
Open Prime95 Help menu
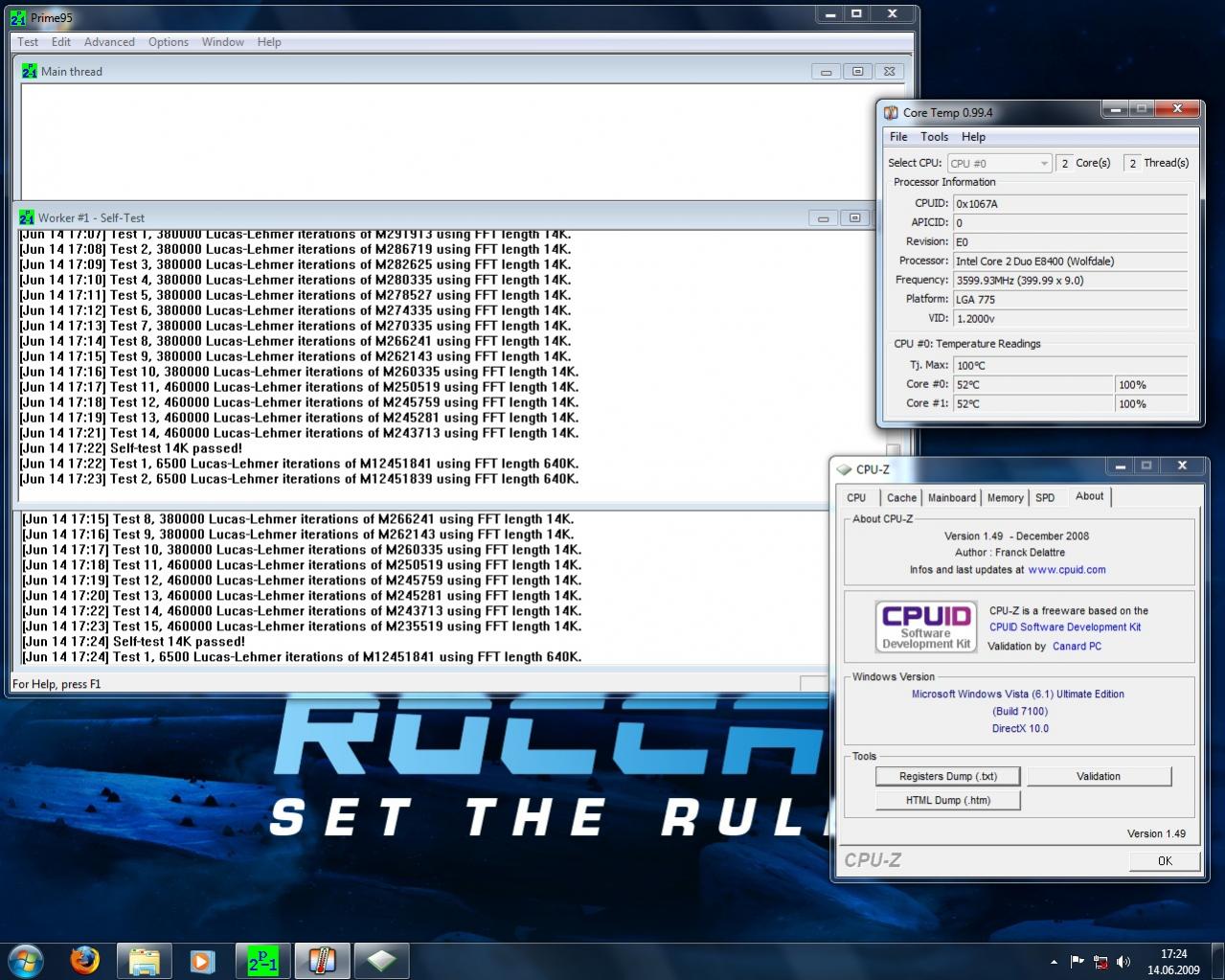point(269,42)
